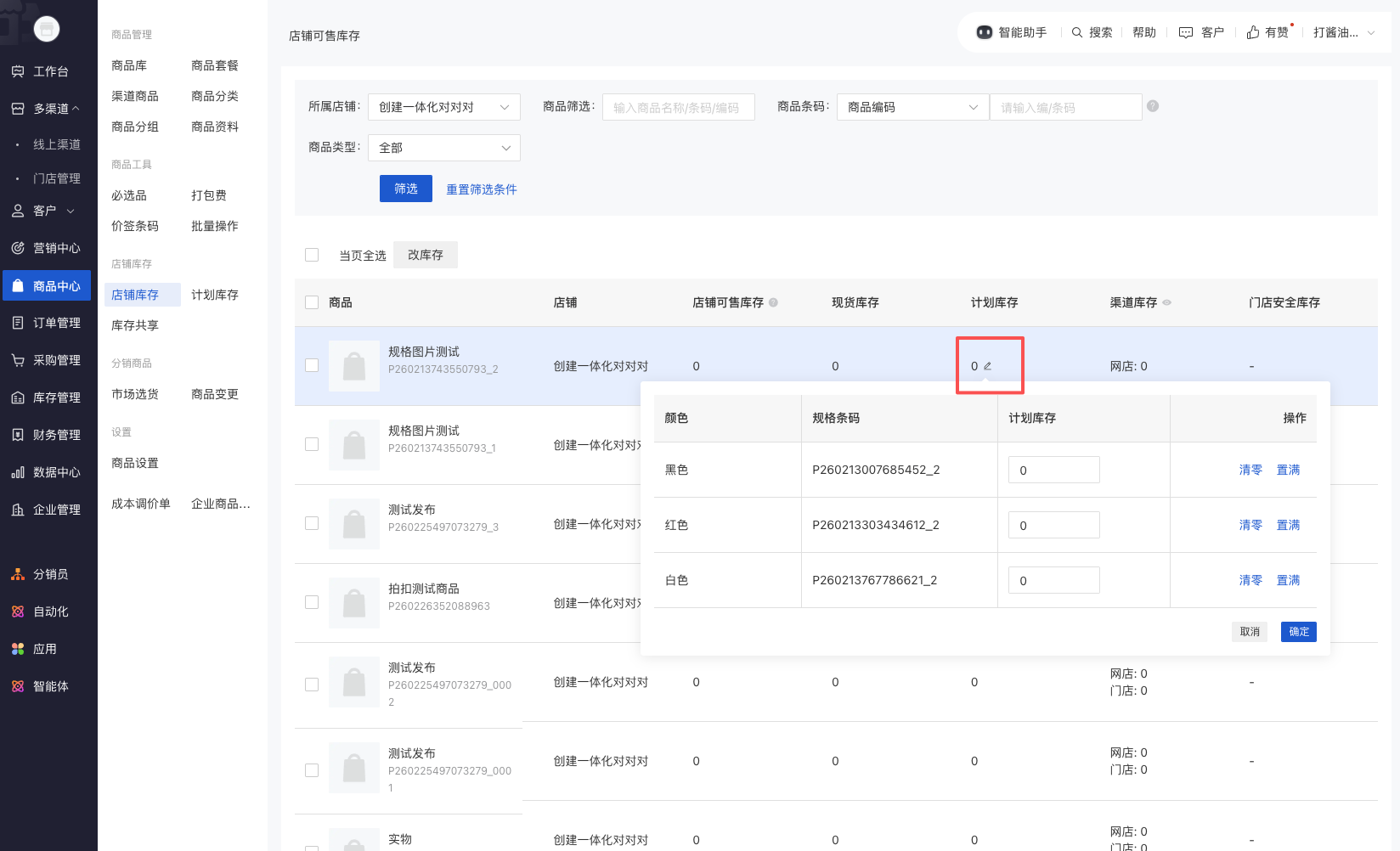Click the blue 确定 button in the popup
The width and height of the screenshot is (1400, 851).
[x=1298, y=632]
